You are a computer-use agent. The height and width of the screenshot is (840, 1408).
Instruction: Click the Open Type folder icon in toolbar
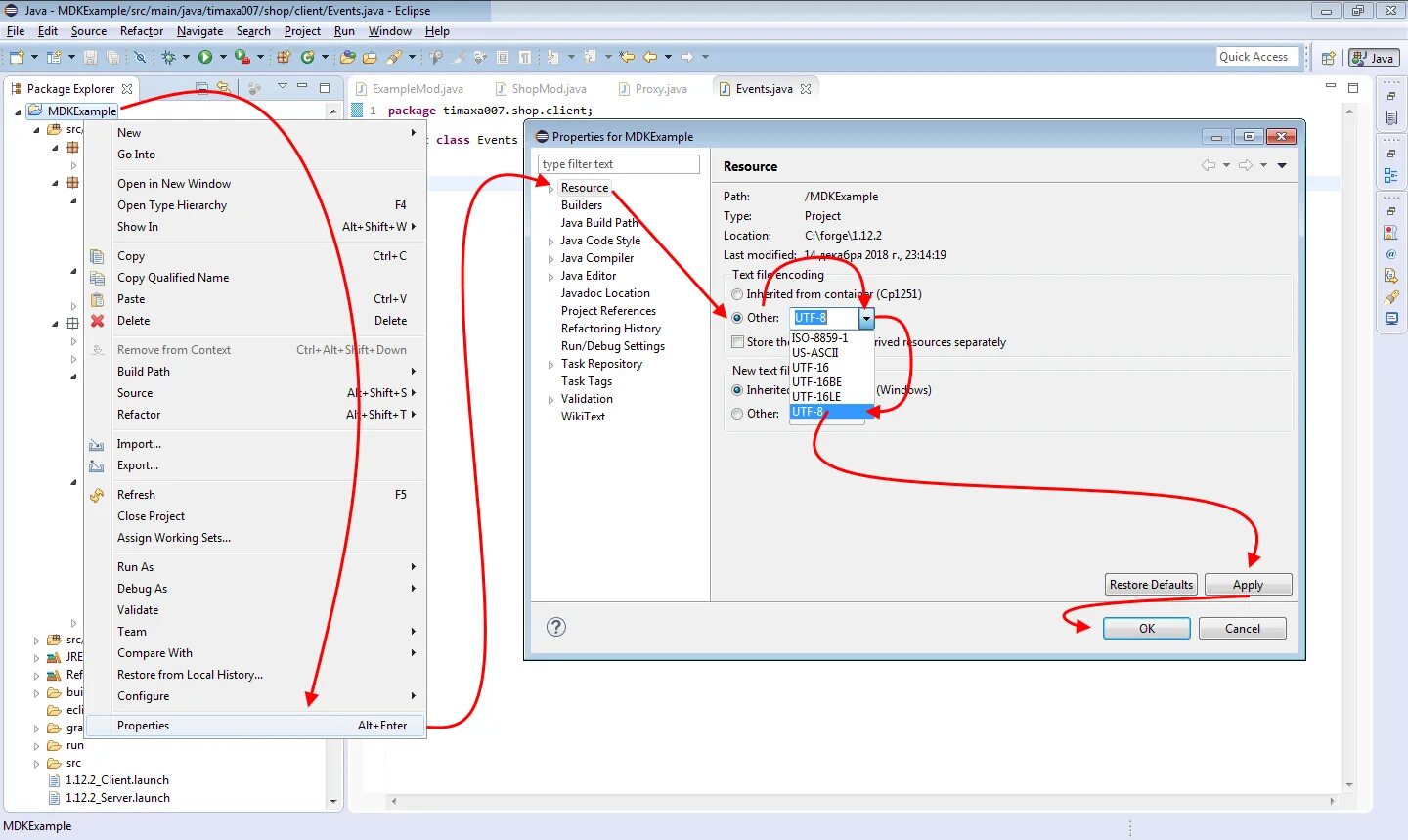click(x=347, y=57)
